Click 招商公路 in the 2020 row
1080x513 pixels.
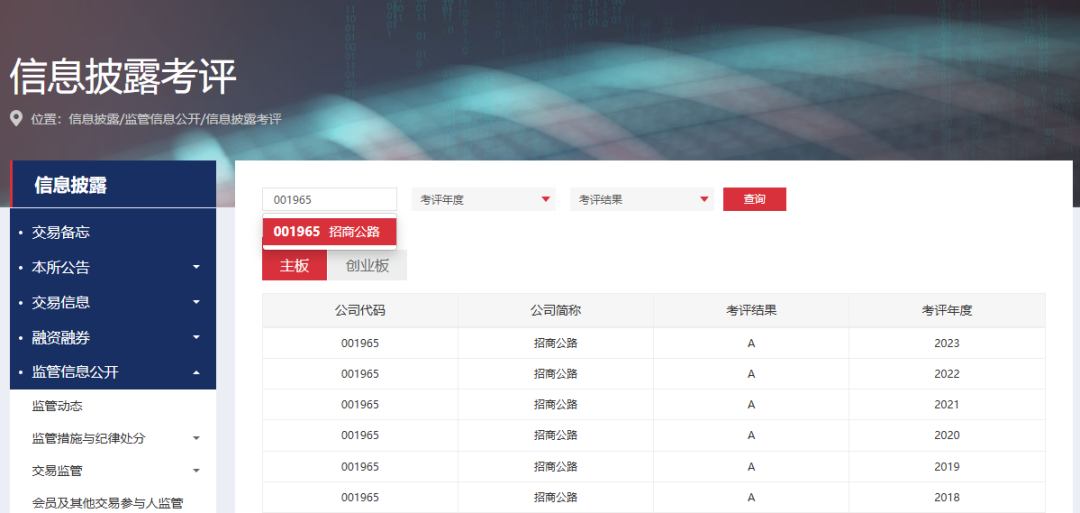[x=555, y=435]
